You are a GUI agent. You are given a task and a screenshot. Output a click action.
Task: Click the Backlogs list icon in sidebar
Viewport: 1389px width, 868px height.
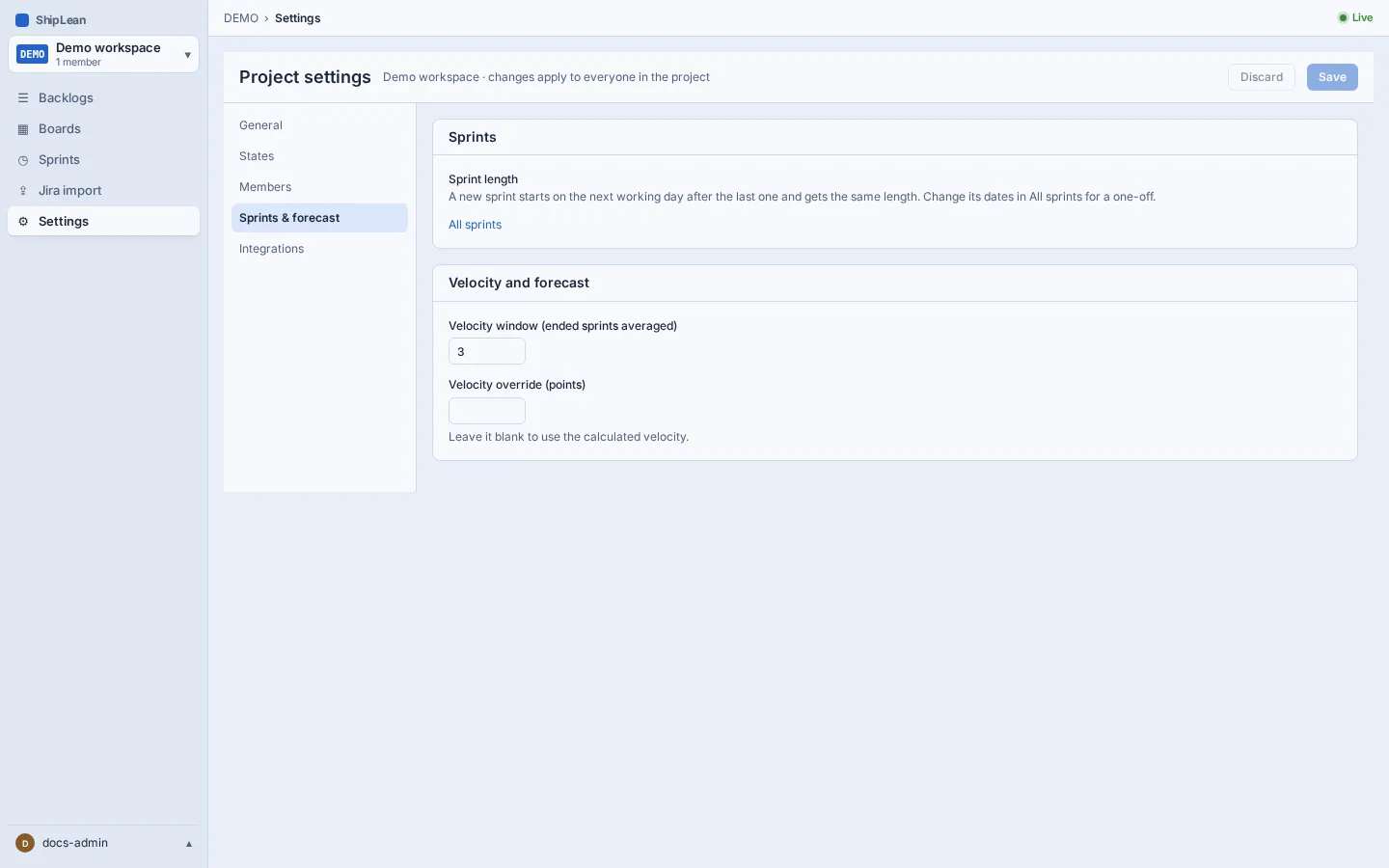click(23, 98)
